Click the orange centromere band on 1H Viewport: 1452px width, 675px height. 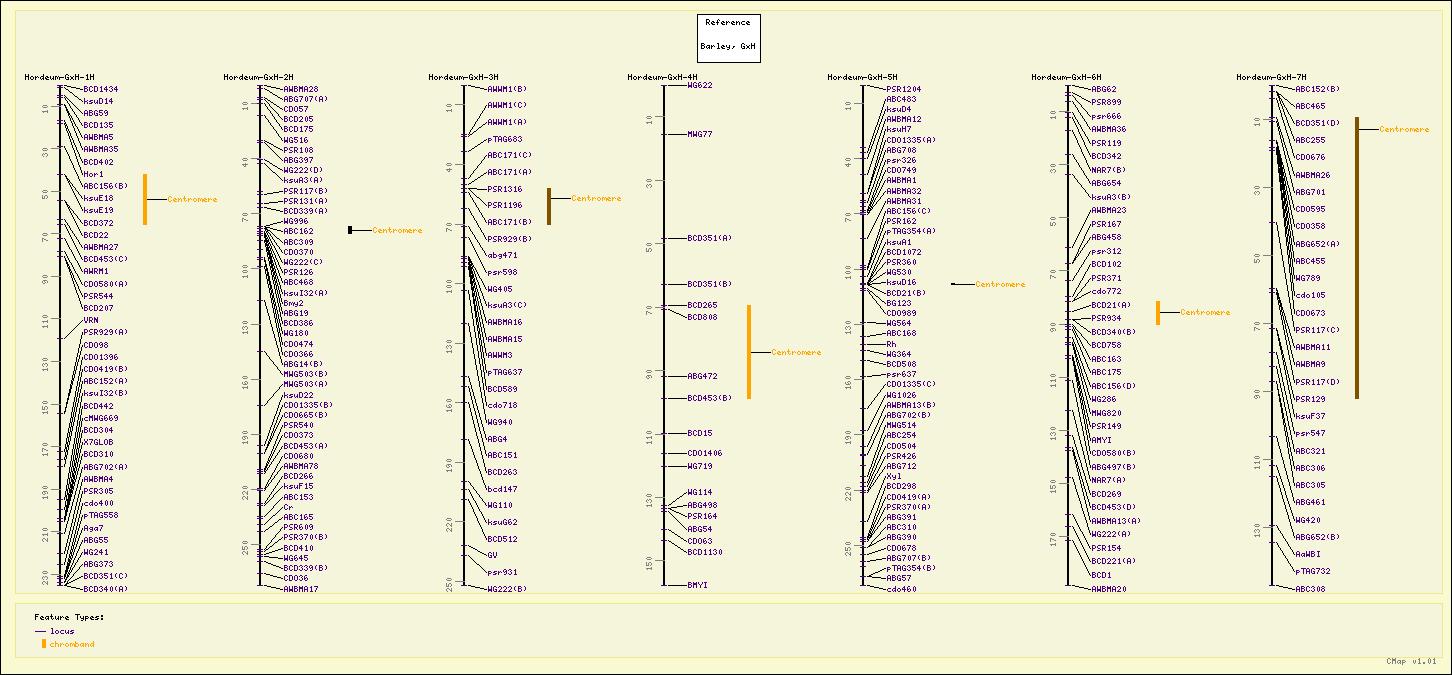[145, 199]
